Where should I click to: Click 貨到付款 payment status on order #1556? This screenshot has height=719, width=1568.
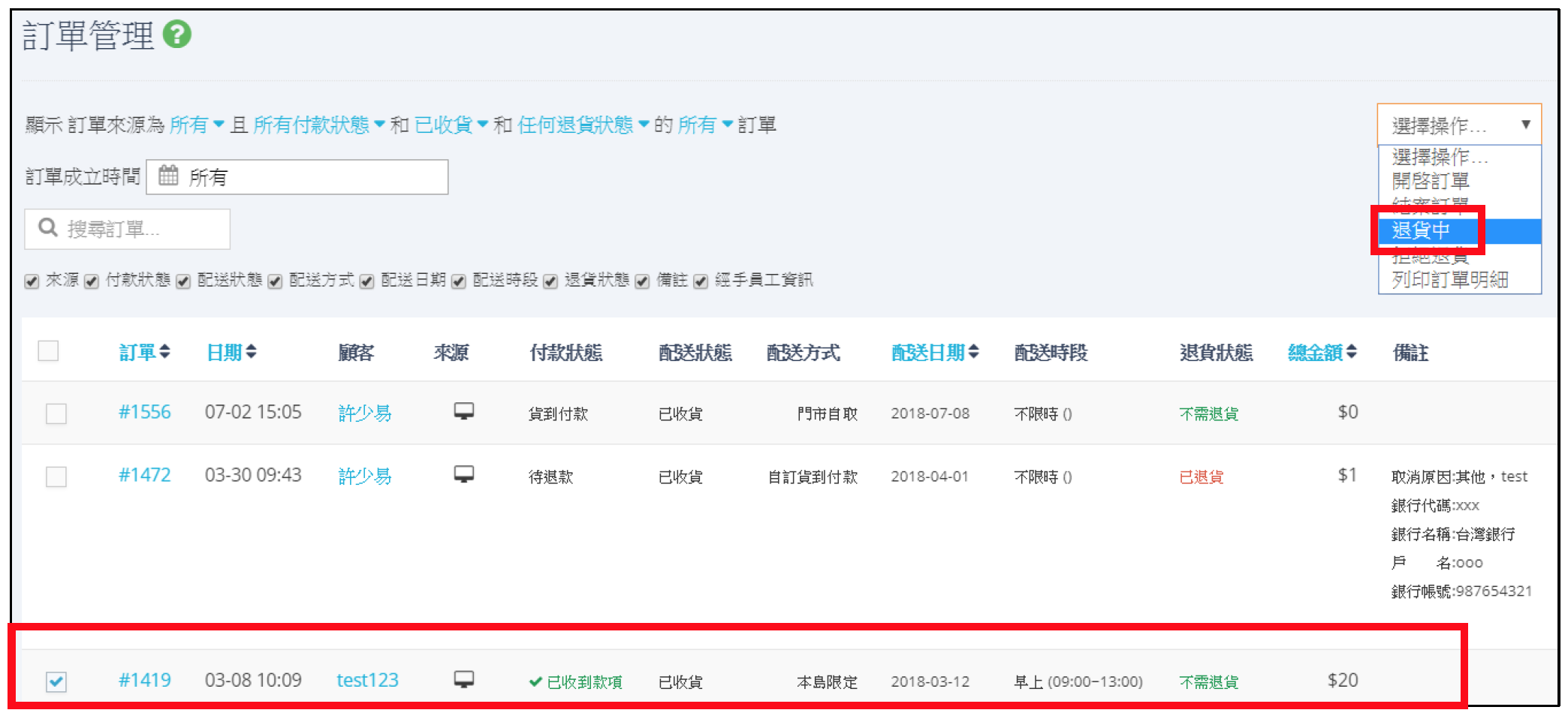559,414
